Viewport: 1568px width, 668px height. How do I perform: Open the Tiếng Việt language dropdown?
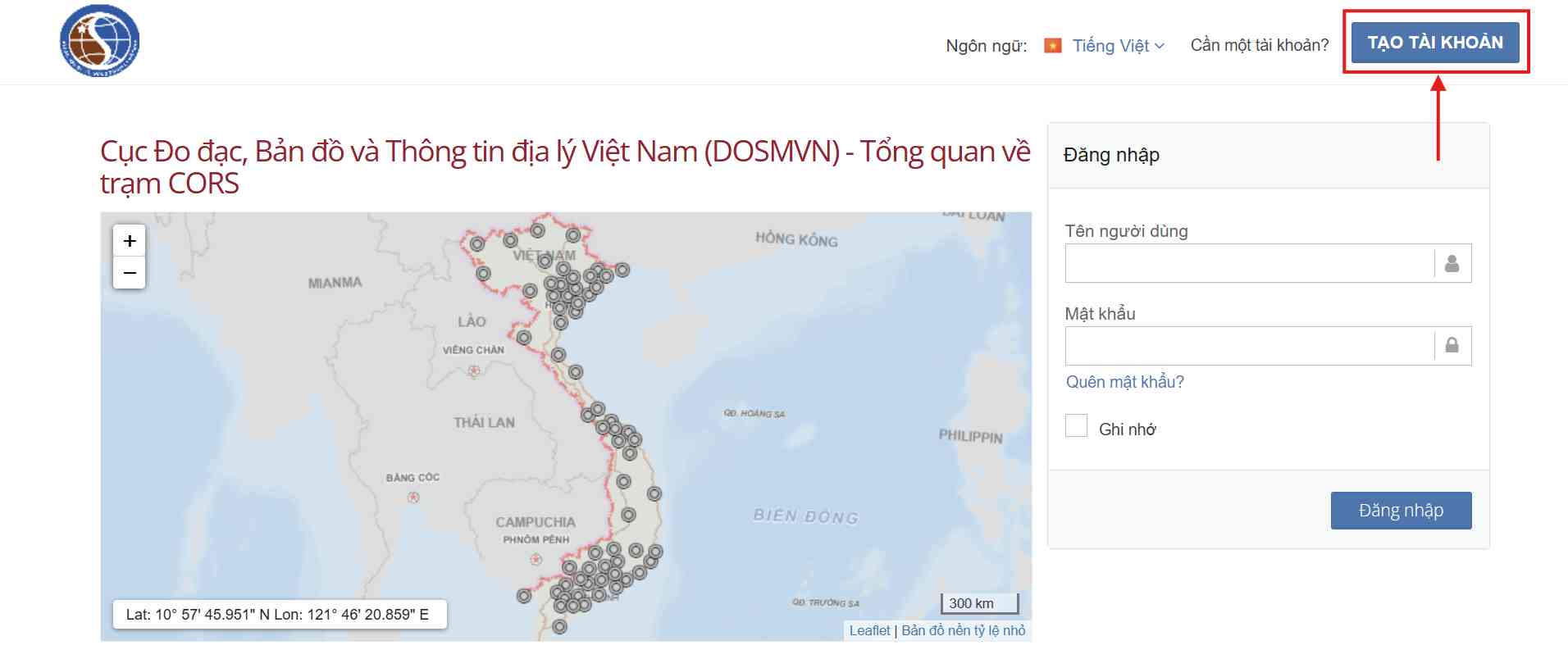[1118, 46]
